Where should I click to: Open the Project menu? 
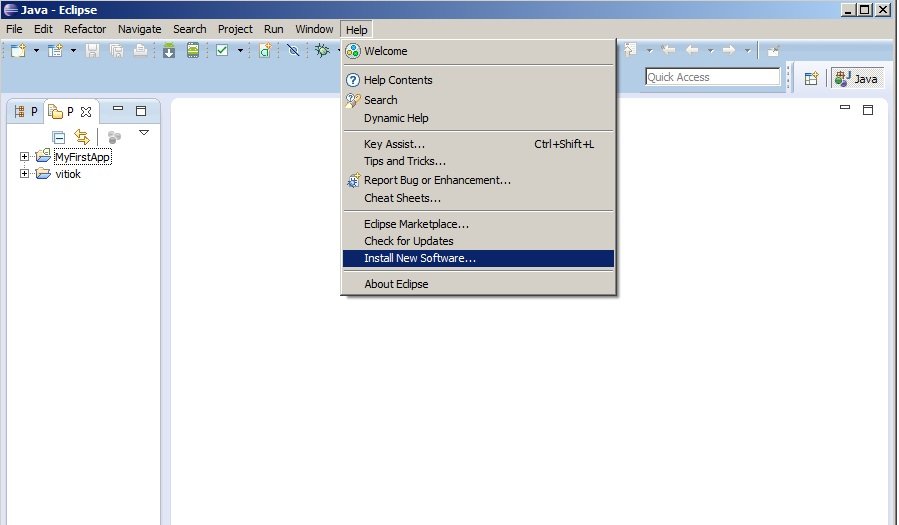(235, 29)
